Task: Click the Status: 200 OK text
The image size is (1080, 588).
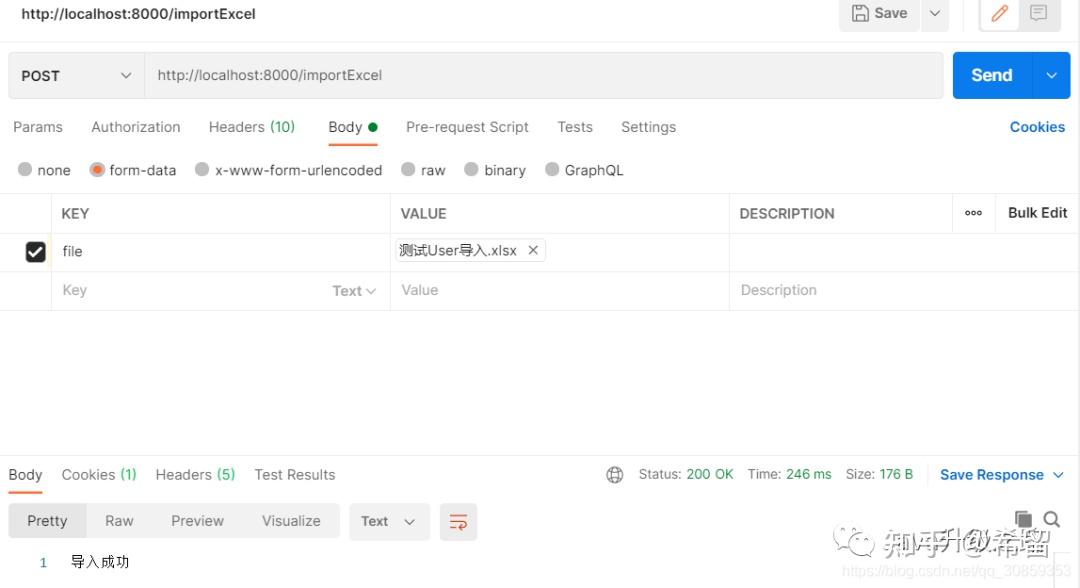Action: pos(686,474)
